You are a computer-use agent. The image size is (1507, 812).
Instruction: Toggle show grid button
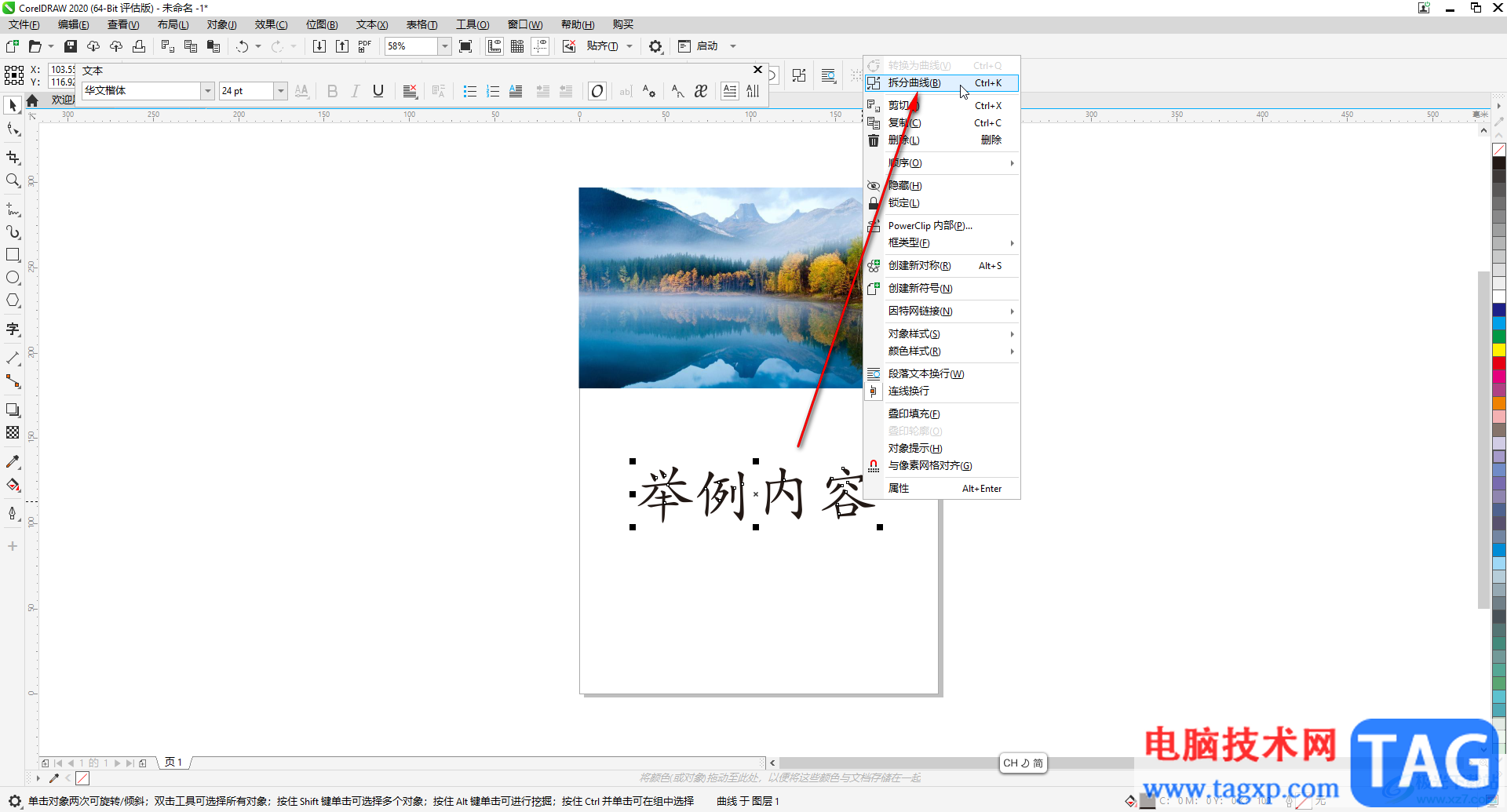517,46
